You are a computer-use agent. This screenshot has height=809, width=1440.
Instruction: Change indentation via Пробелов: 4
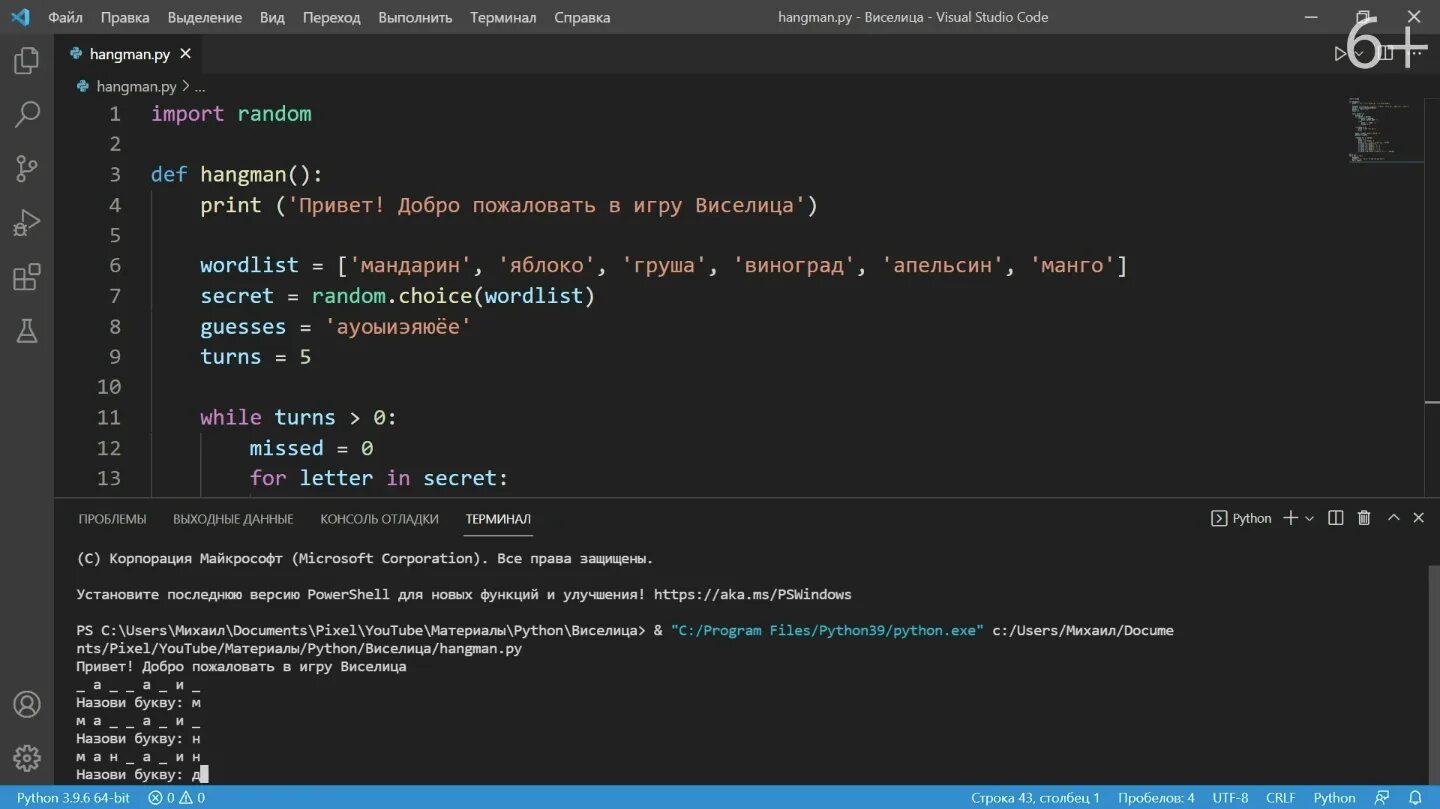tap(1156, 798)
